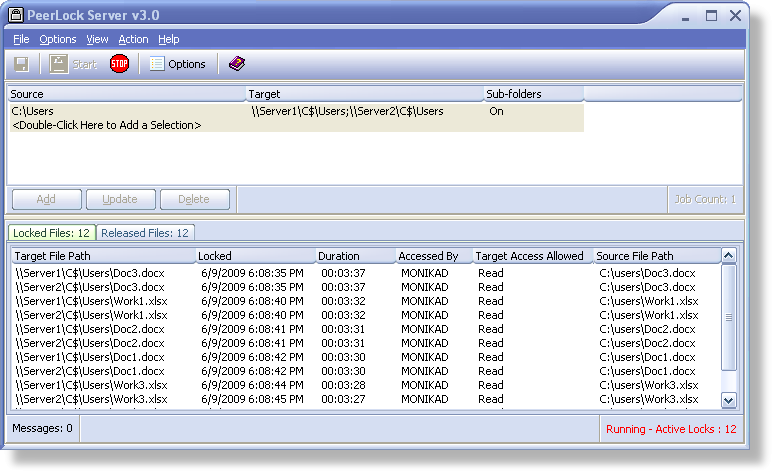Sort by Locked column header
Screen dimensions: 774x474
click(x=255, y=256)
